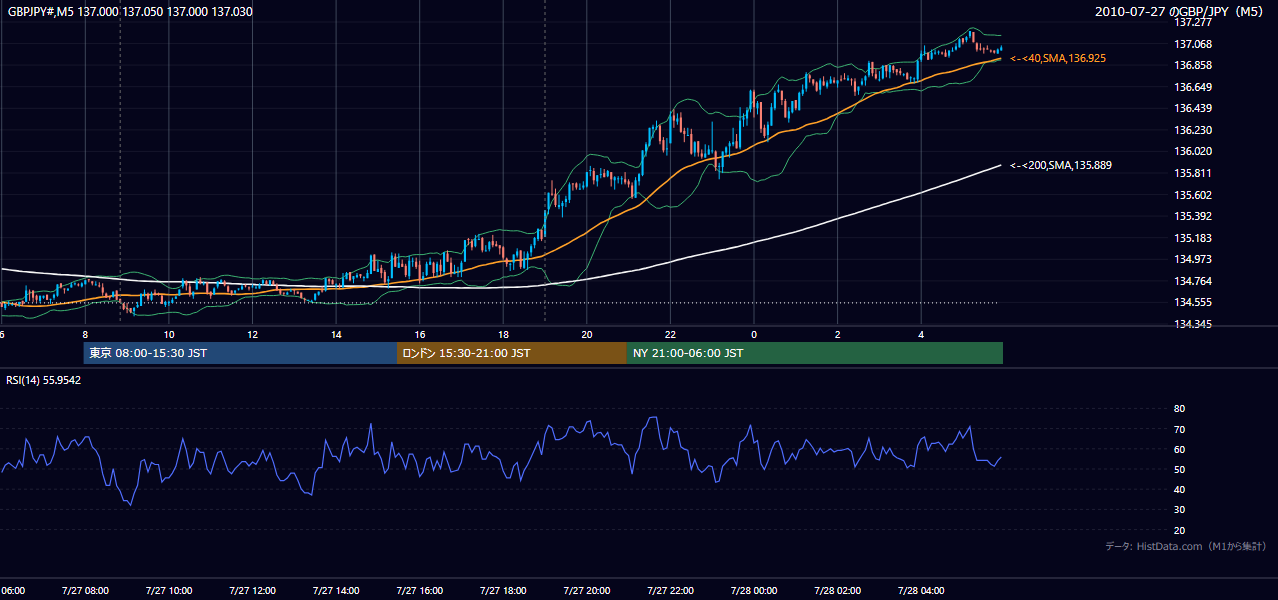Click price axis value 134.764
The height and width of the screenshot is (600, 1278).
point(1193,281)
